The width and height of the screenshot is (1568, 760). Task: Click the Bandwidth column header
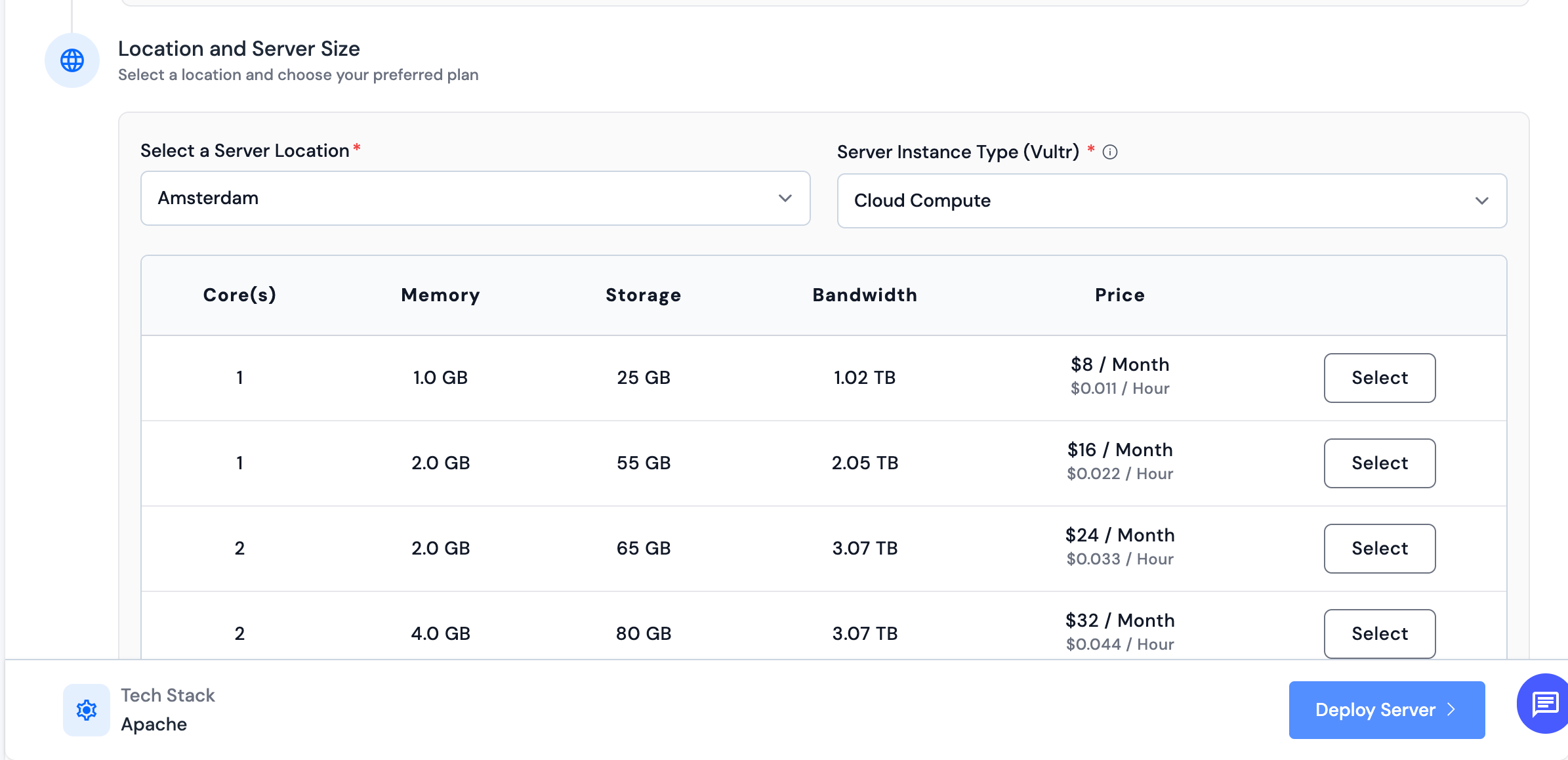tap(864, 295)
